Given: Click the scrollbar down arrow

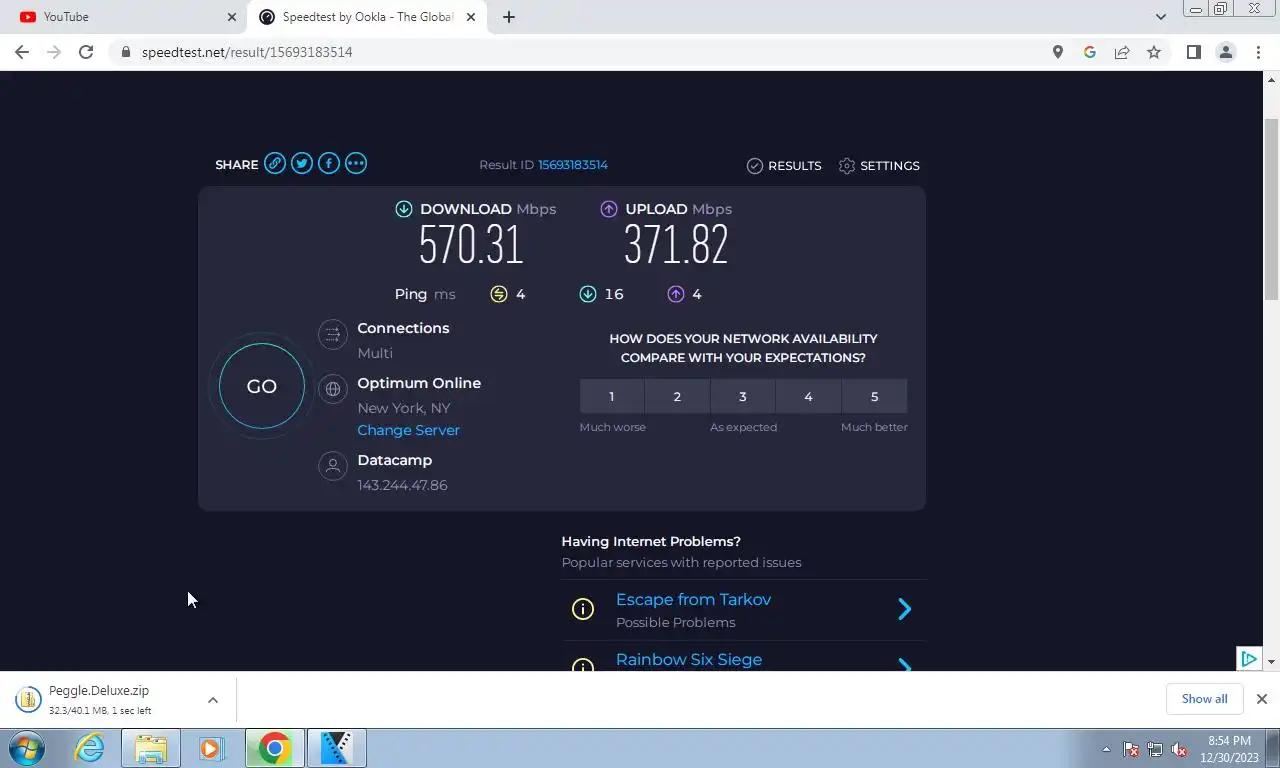Looking at the screenshot, I should click(1272, 662).
